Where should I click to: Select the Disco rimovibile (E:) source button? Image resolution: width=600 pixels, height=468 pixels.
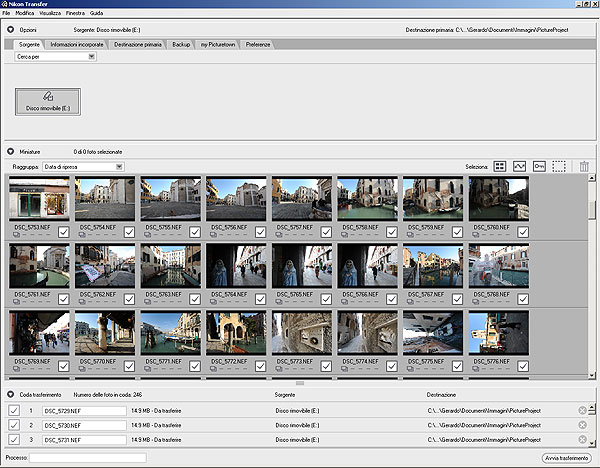pyautogui.click(x=48, y=102)
